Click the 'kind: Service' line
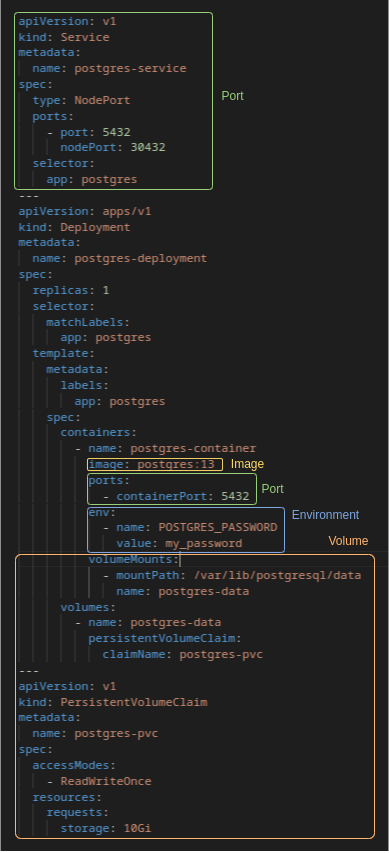Screen dimensions: 389x853 [x=64, y=37]
